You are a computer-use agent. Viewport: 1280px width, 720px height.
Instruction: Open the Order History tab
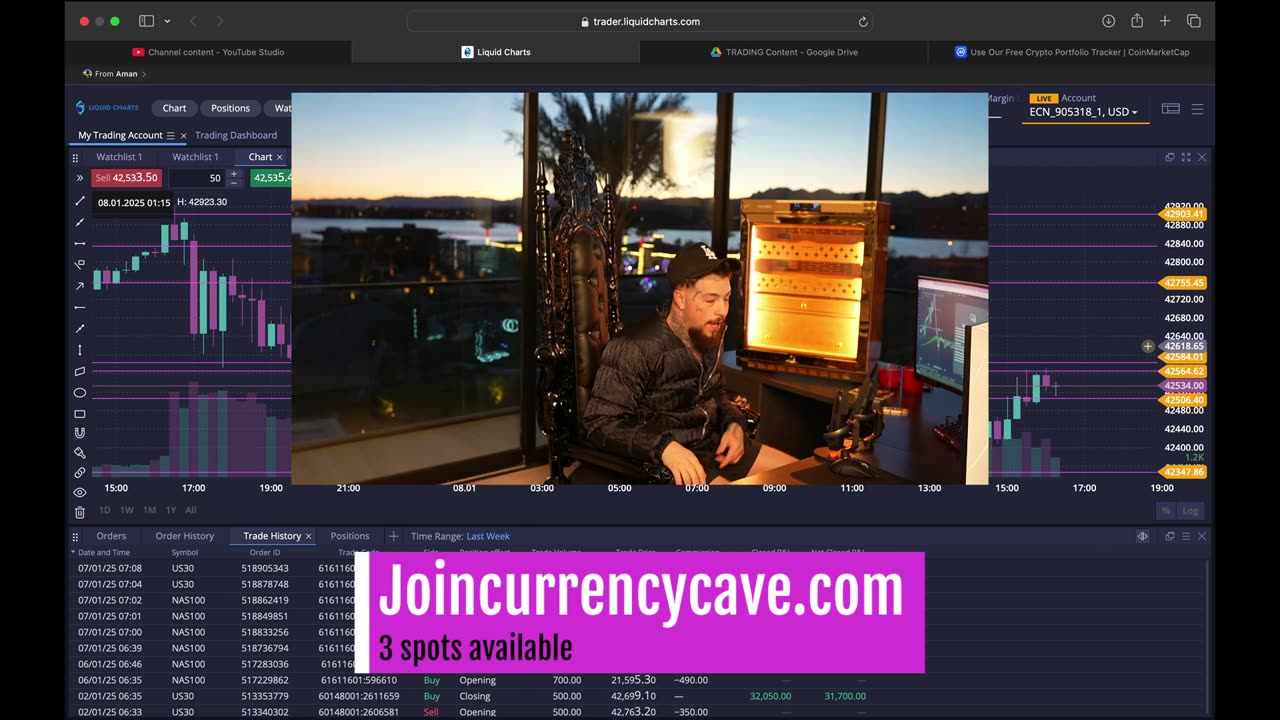coord(185,536)
